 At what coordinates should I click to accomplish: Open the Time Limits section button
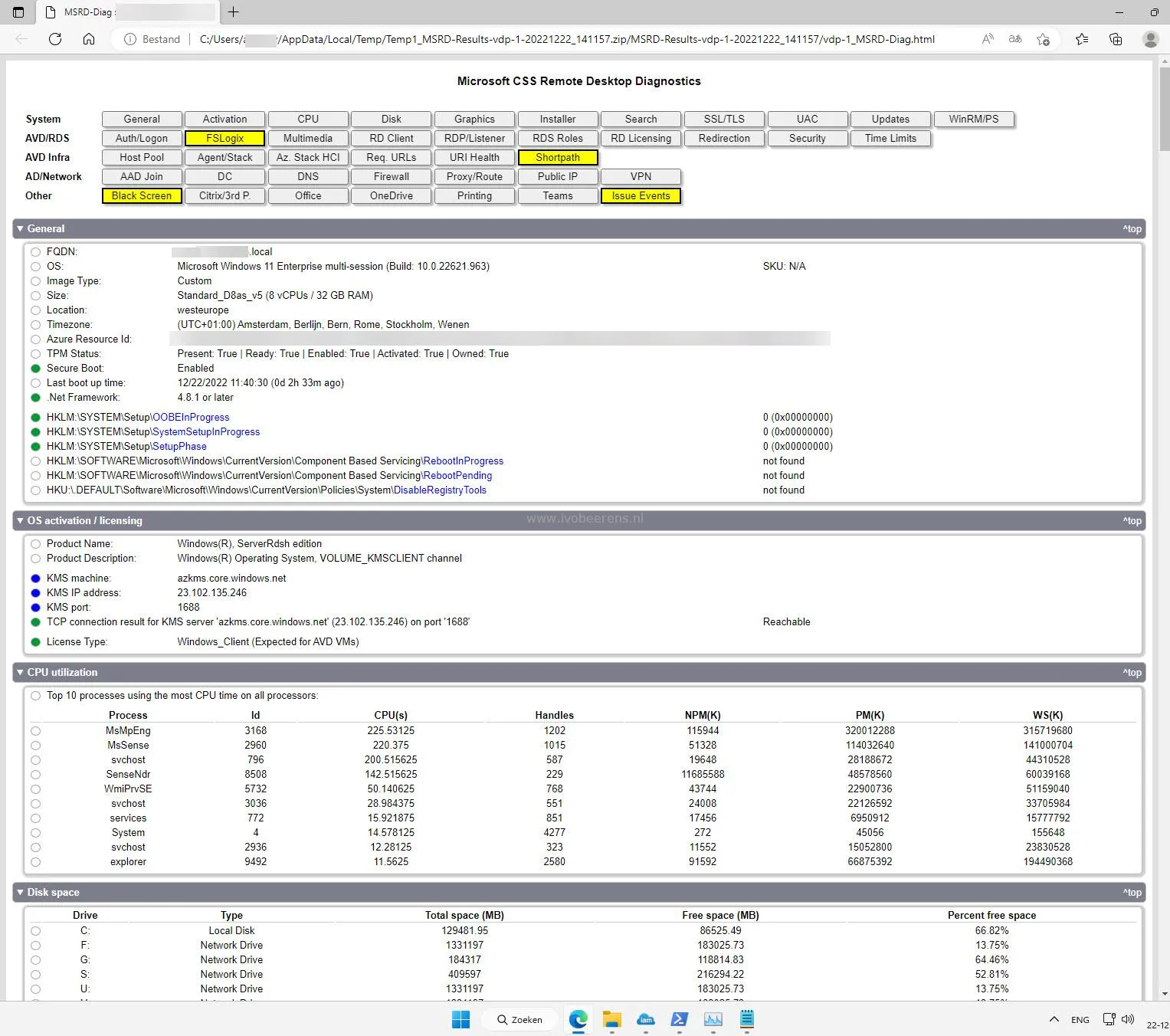coord(890,138)
